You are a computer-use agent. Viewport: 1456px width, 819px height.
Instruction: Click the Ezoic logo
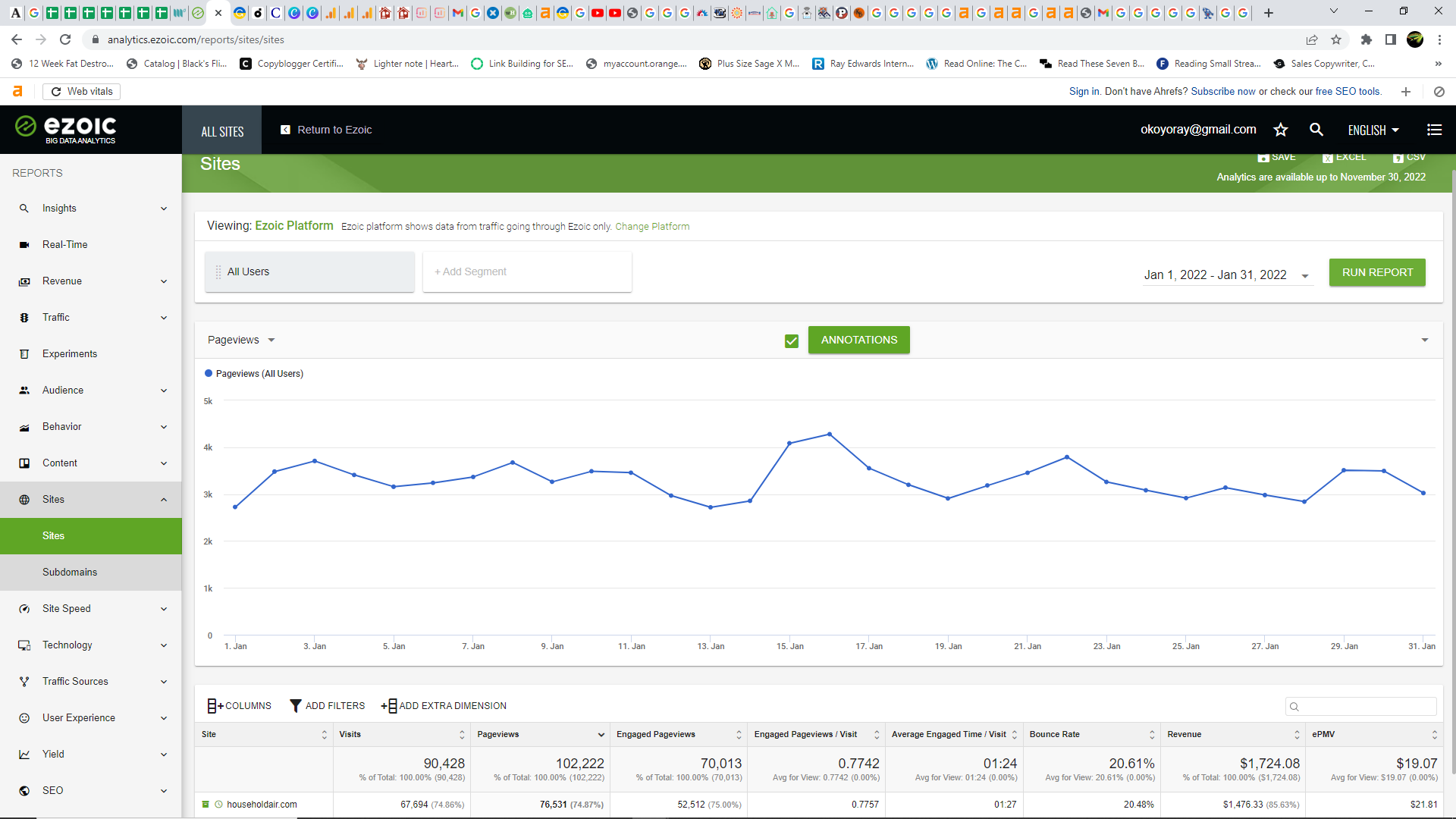point(66,129)
